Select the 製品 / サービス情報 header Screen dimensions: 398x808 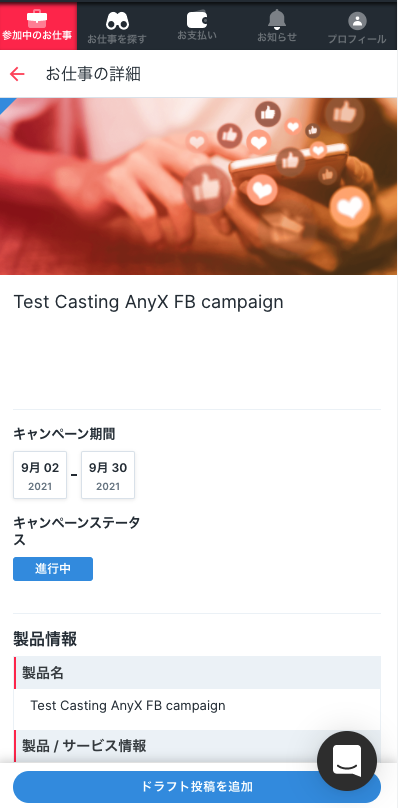[197, 745]
